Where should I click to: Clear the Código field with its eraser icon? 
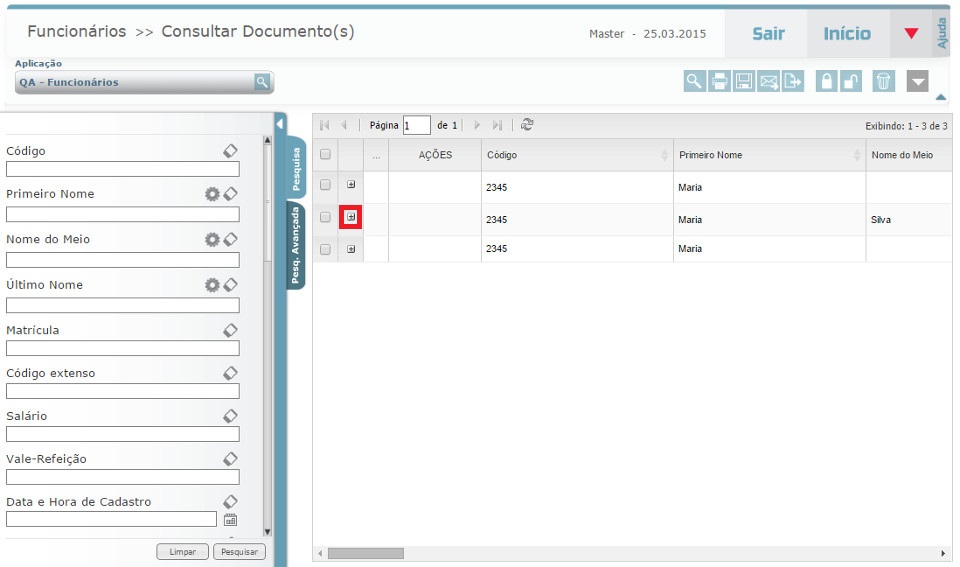(x=230, y=151)
